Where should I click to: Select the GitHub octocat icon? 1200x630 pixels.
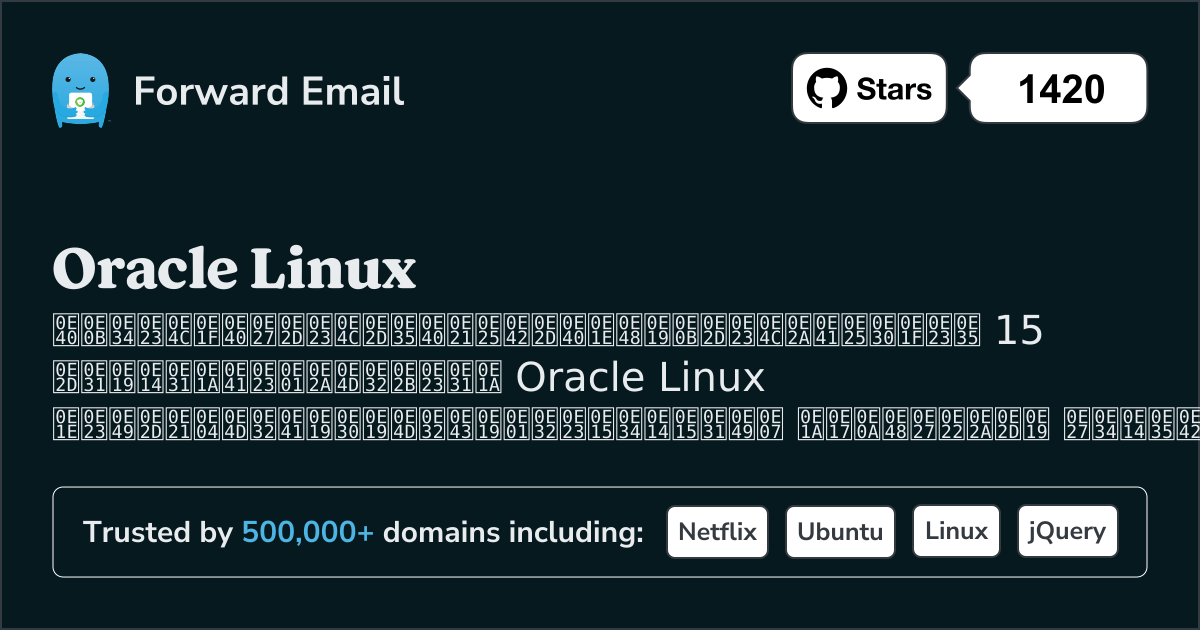(x=826, y=88)
